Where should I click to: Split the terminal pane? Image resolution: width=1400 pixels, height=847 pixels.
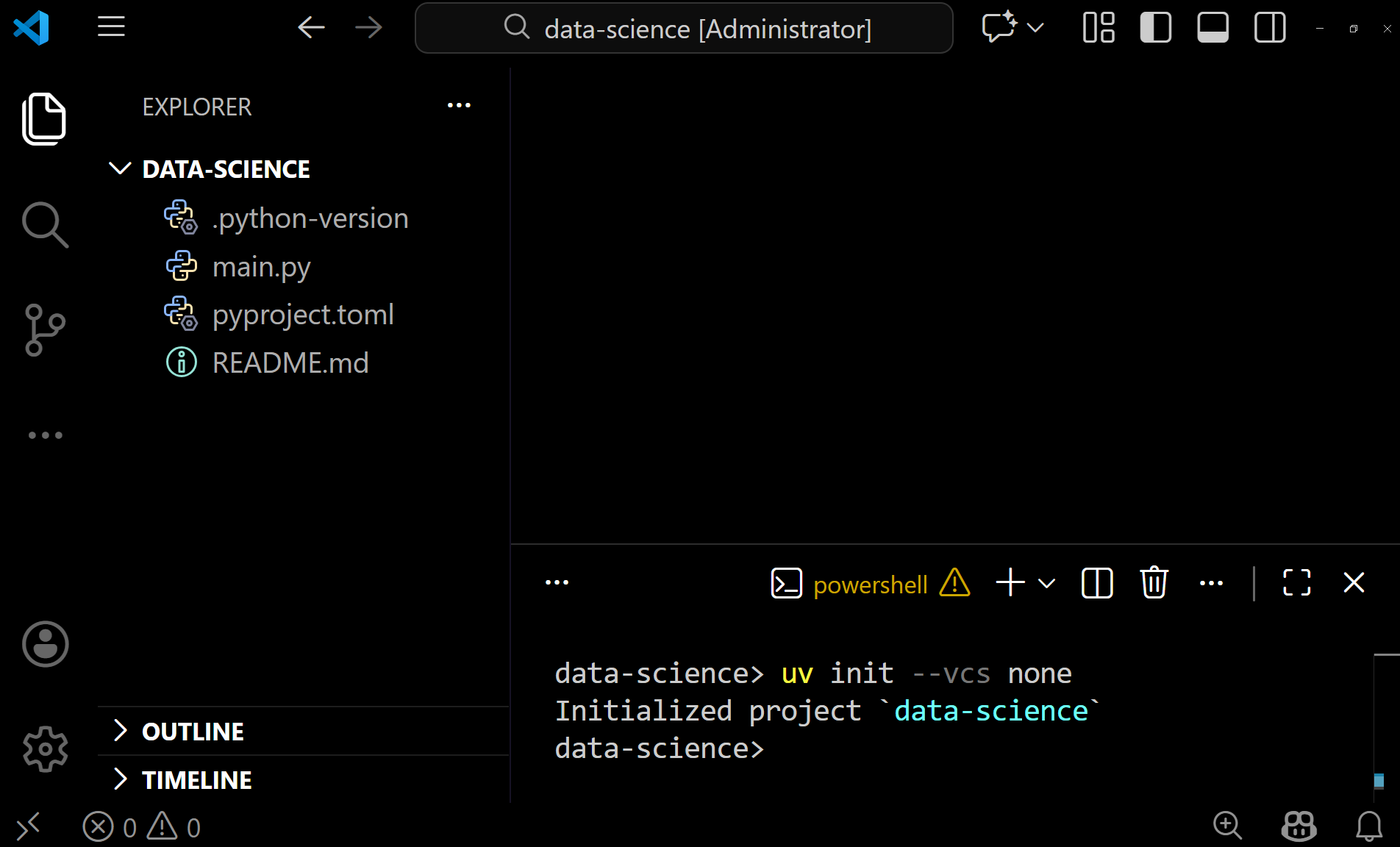tap(1097, 583)
